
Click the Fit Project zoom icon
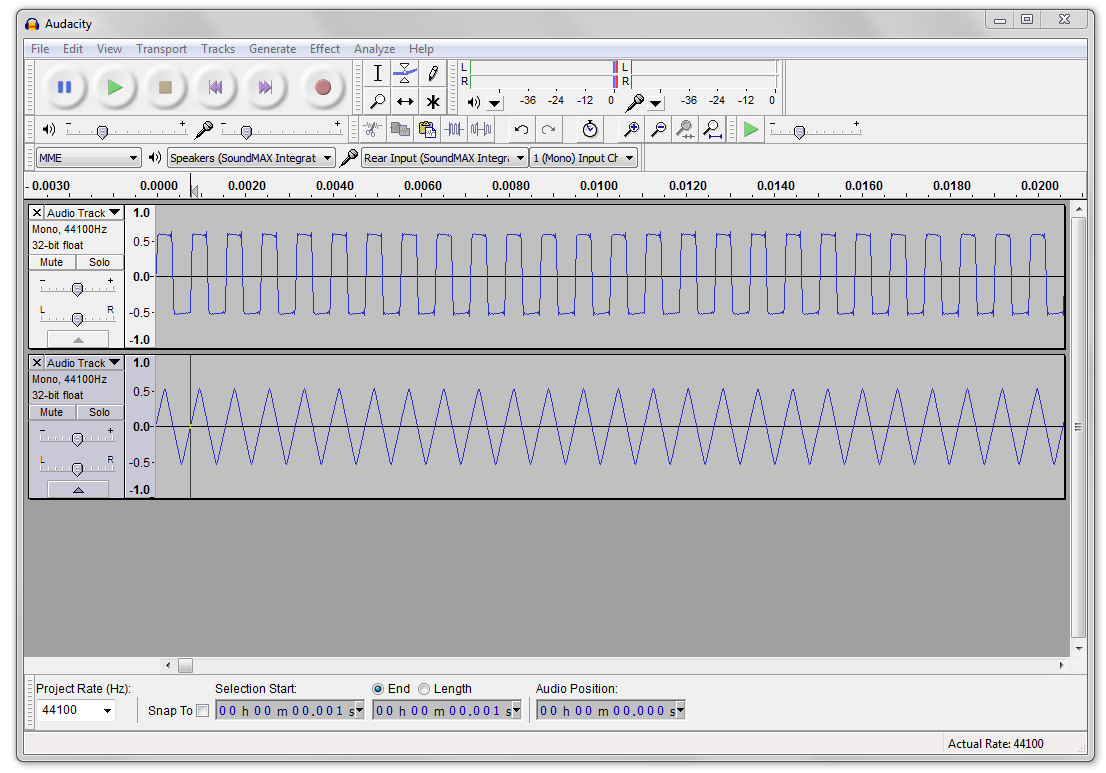[x=712, y=129]
